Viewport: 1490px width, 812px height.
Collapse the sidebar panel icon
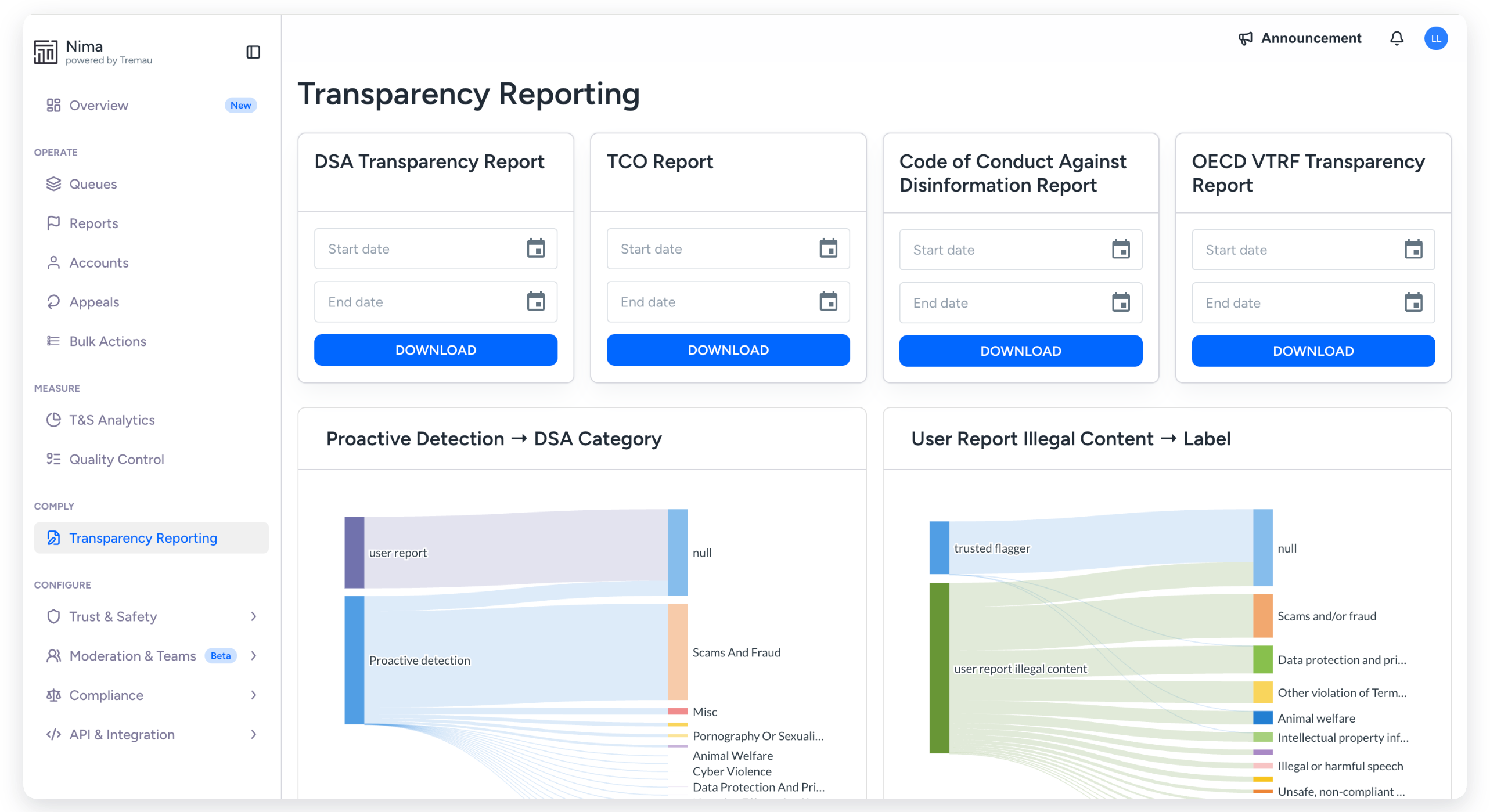tap(253, 52)
